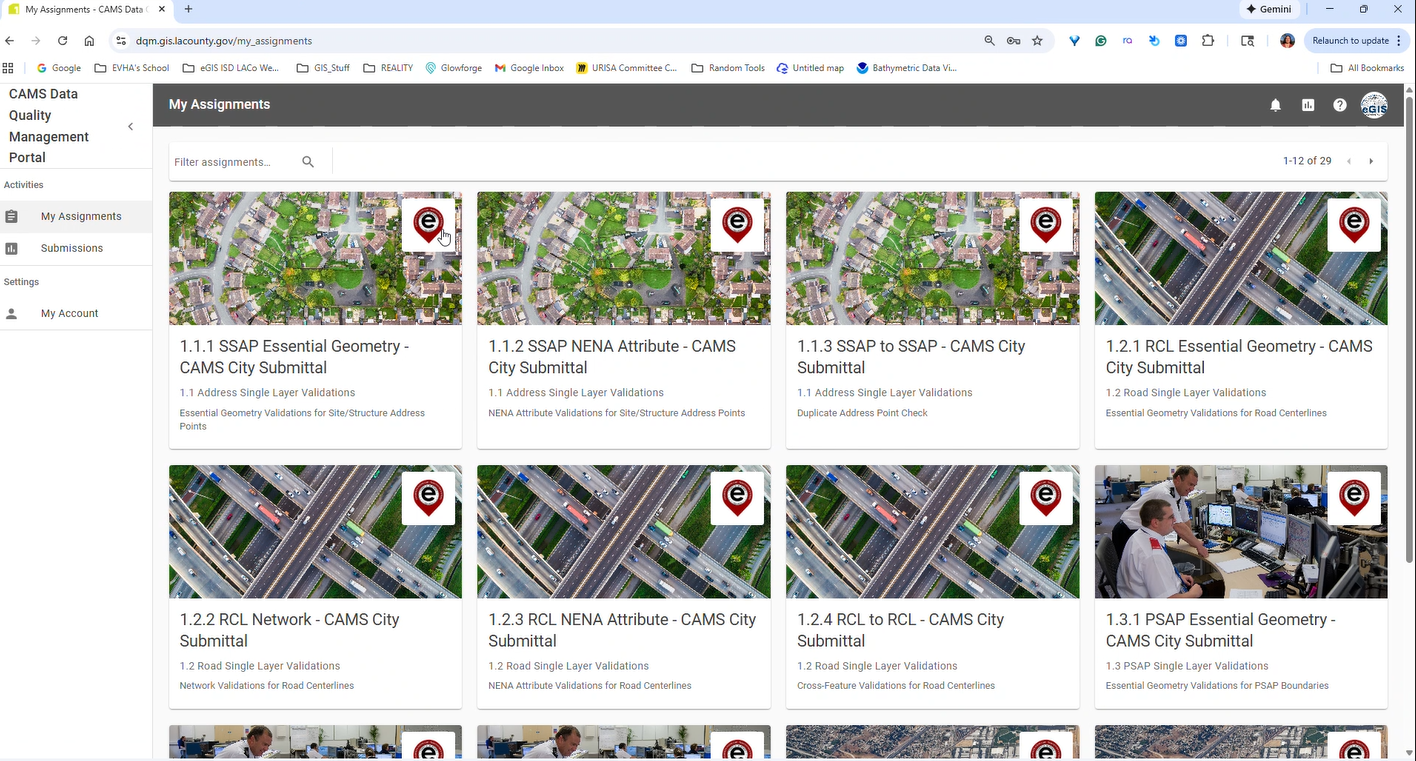Click the 1.2.1 RCL Essential Geometry thumbnail image
Image resolution: width=1416 pixels, height=761 pixels.
click(x=1240, y=258)
